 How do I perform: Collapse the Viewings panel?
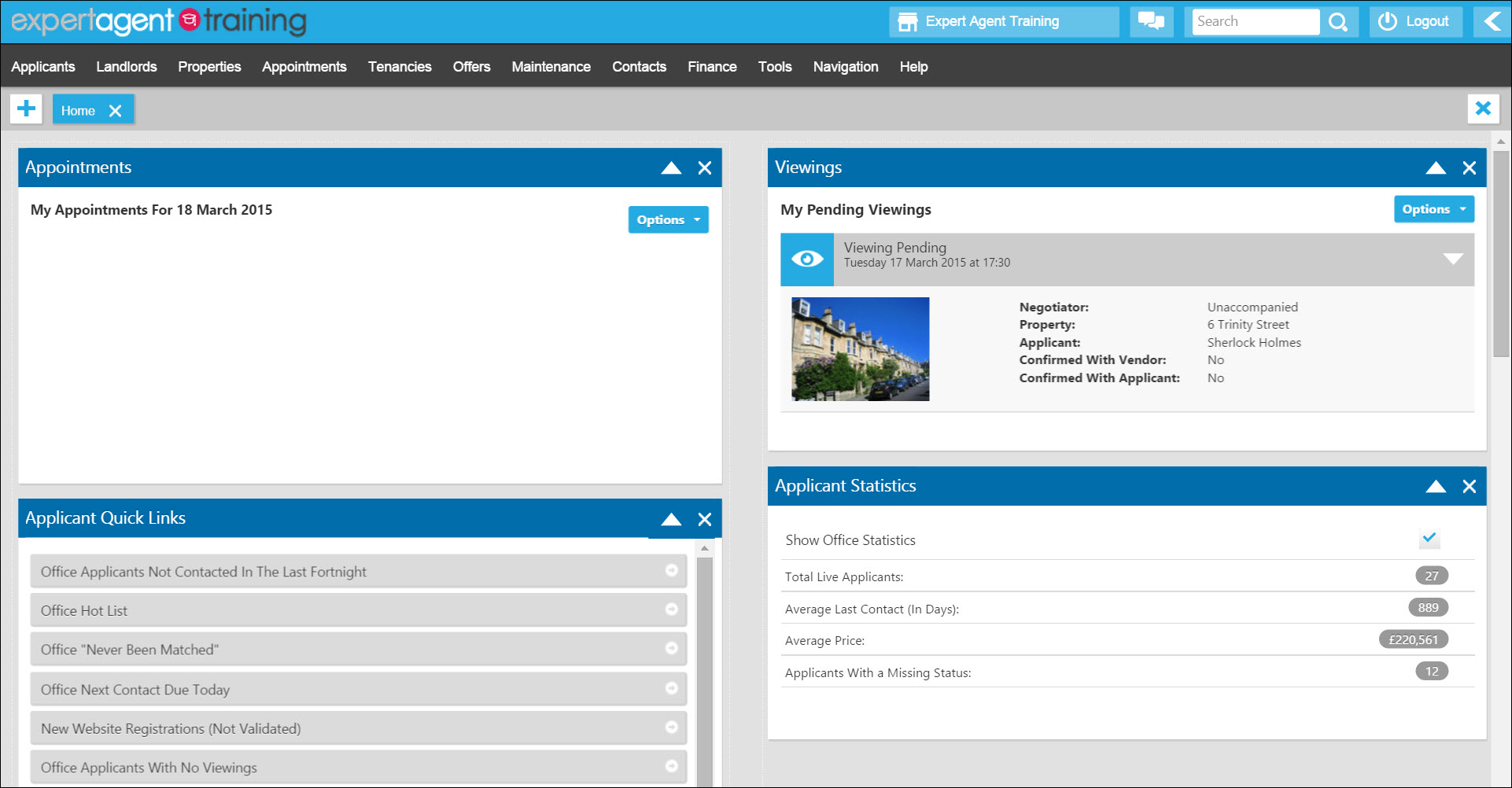1436,168
